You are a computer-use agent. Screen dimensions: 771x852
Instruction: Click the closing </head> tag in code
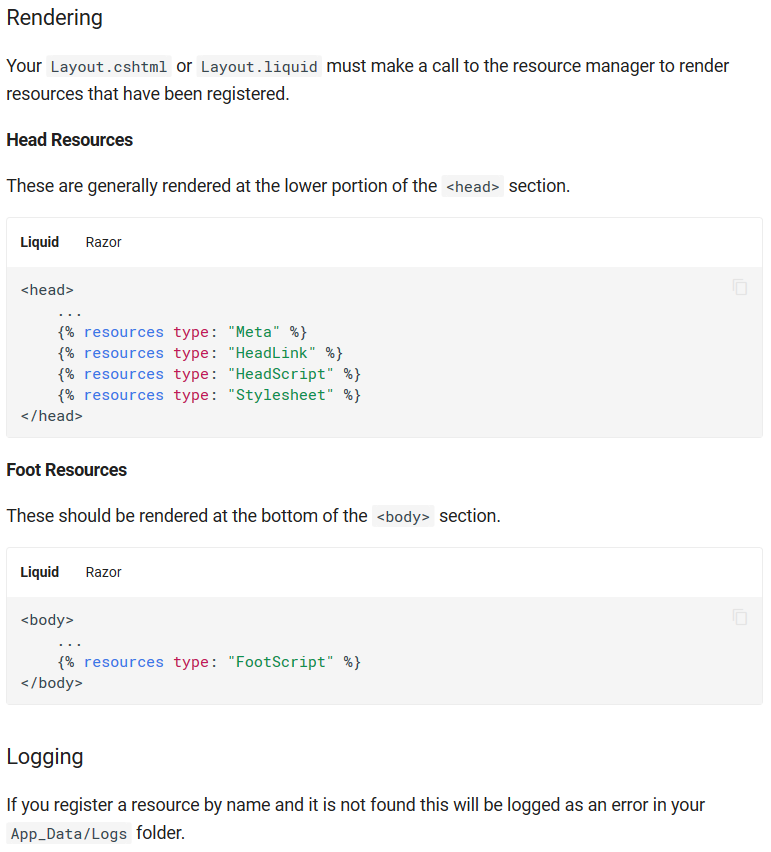point(52,416)
